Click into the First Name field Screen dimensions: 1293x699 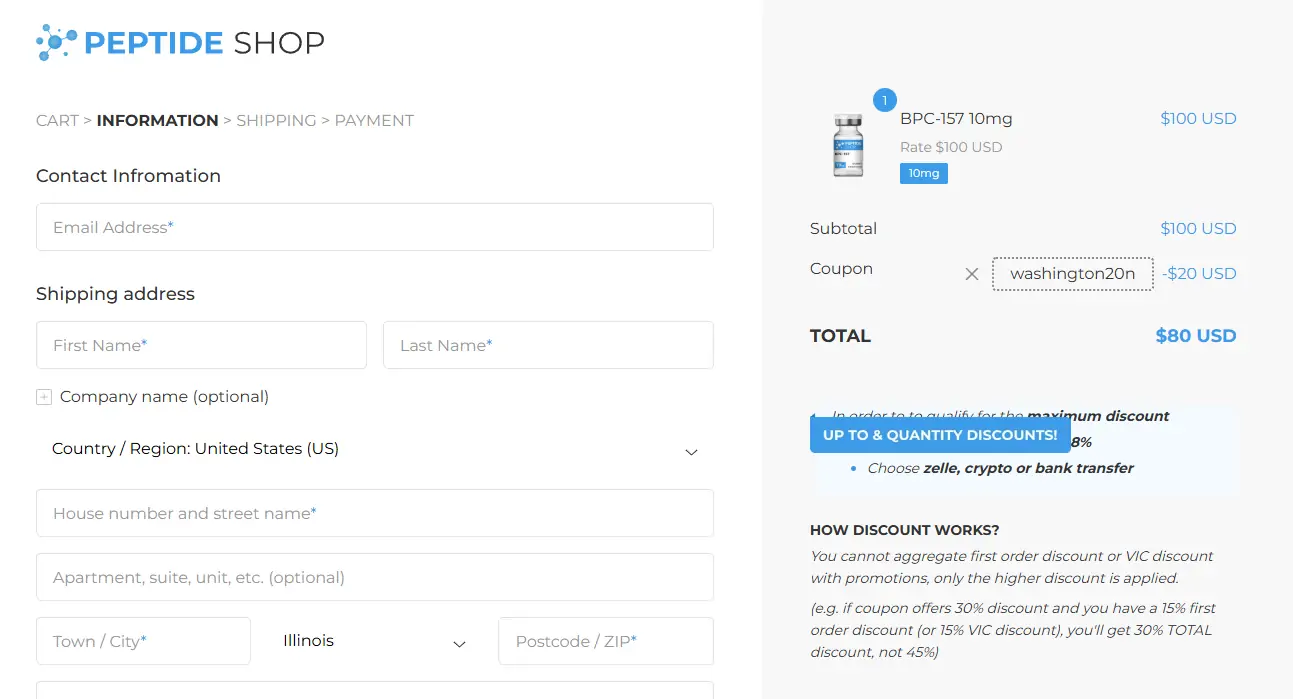[x=201, y=345]
